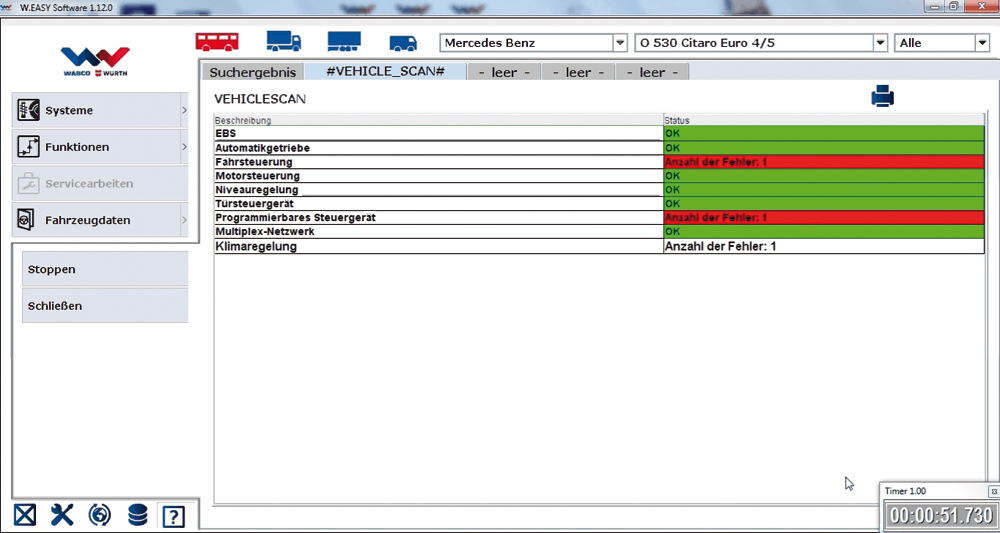
Task: Click the crossed box icon in bottom bar
Action: [25, 515]
